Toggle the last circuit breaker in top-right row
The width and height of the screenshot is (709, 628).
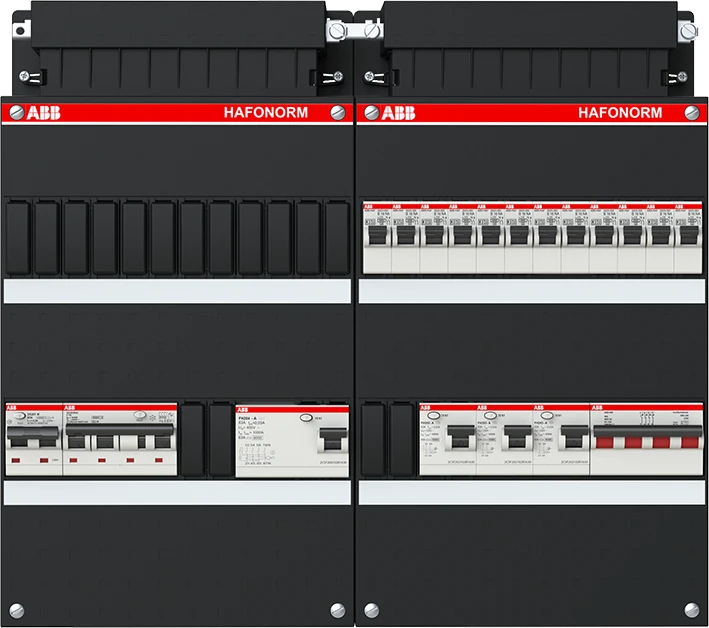click(688, 237)
